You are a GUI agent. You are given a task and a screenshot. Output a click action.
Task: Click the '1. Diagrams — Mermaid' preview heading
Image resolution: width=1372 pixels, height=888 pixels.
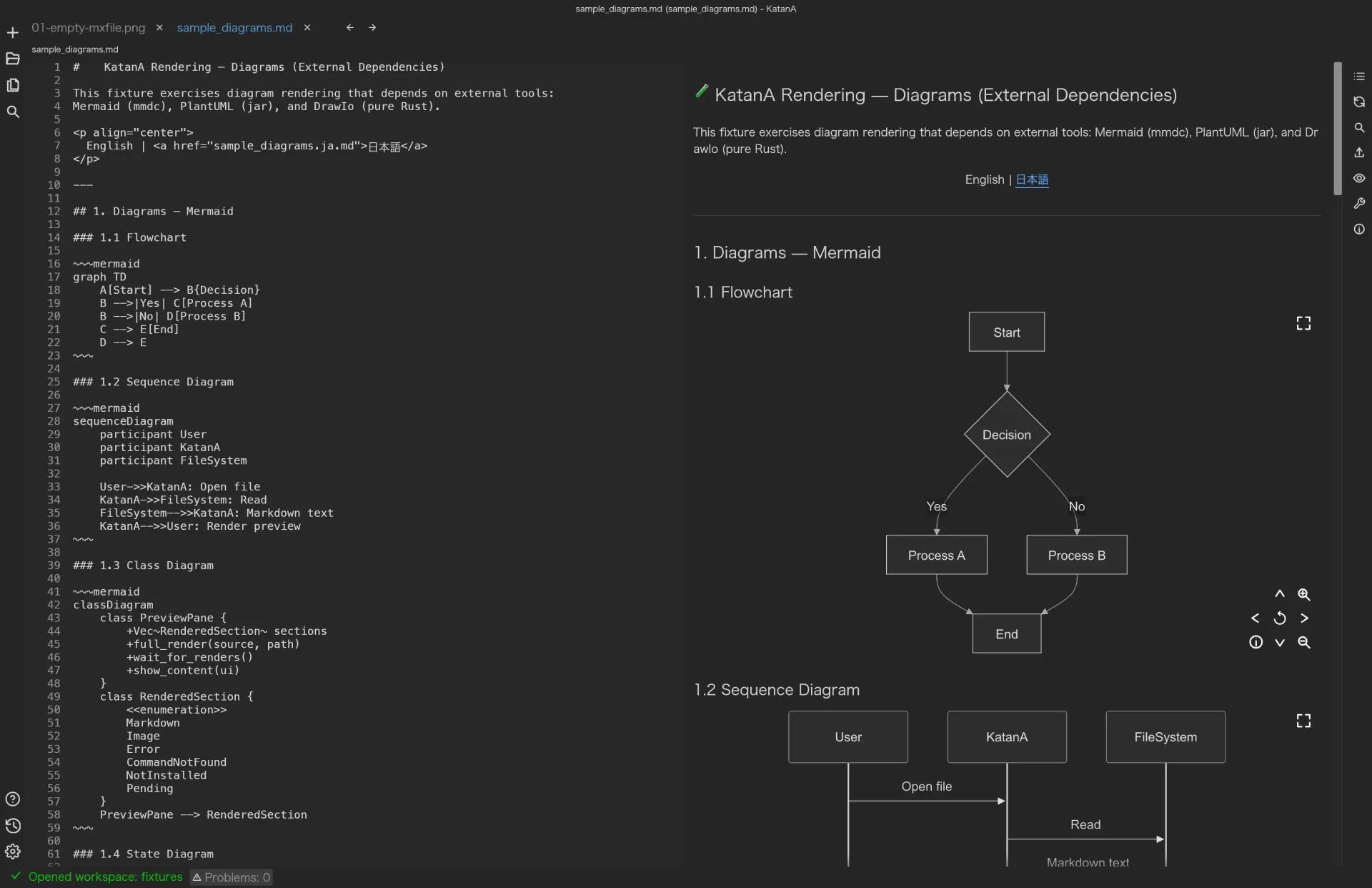pos(787,252)
